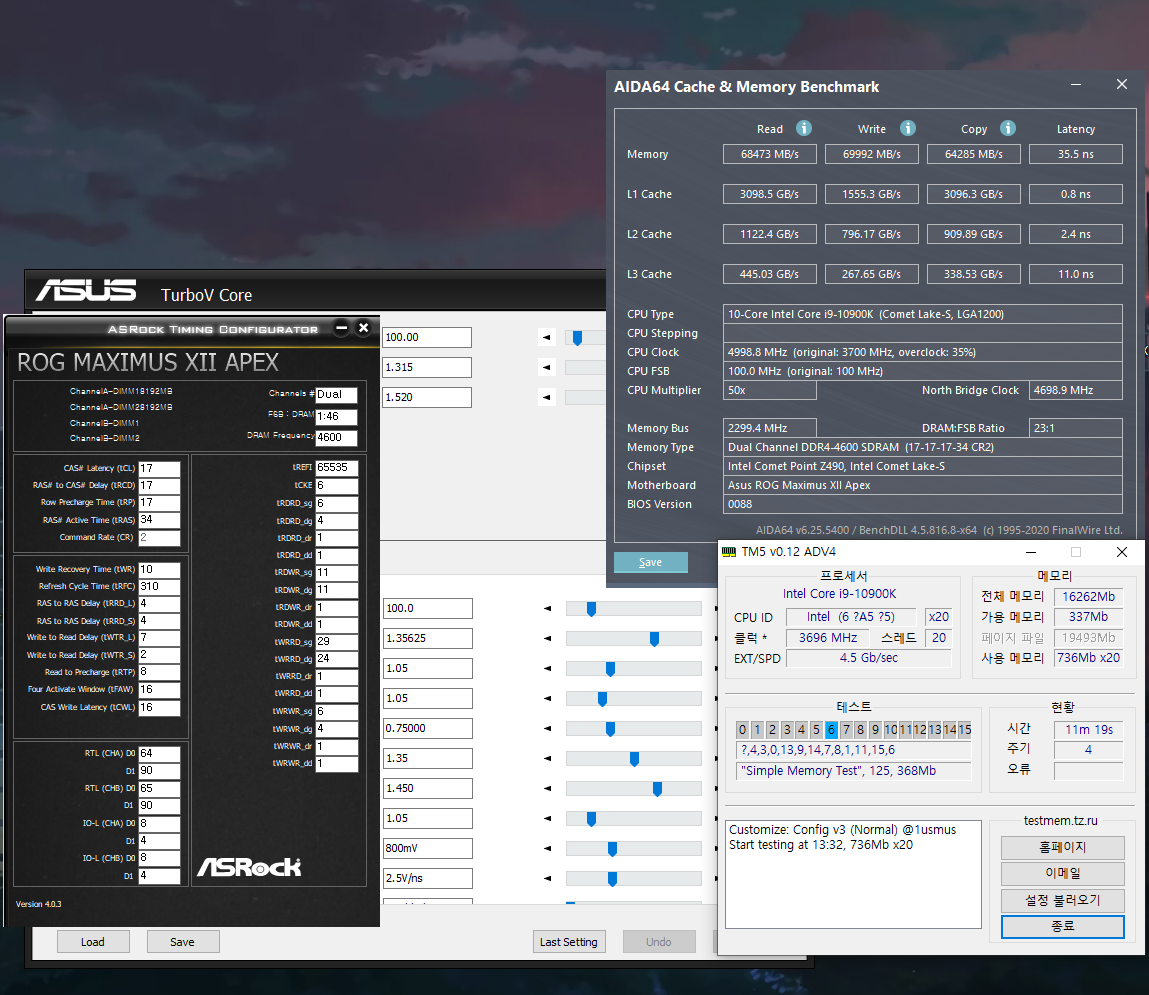Click the Memory Write 69992 MB/s field

[871, 154]
